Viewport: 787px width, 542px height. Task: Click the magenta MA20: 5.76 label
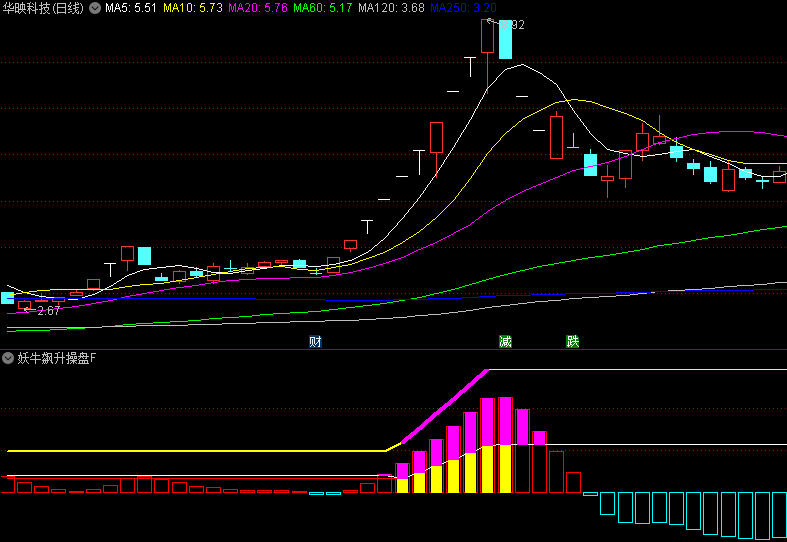coord(258,8)
